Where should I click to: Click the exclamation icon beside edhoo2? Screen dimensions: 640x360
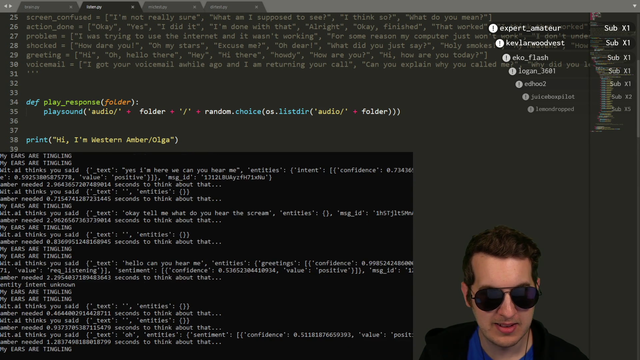pos(519,84)
